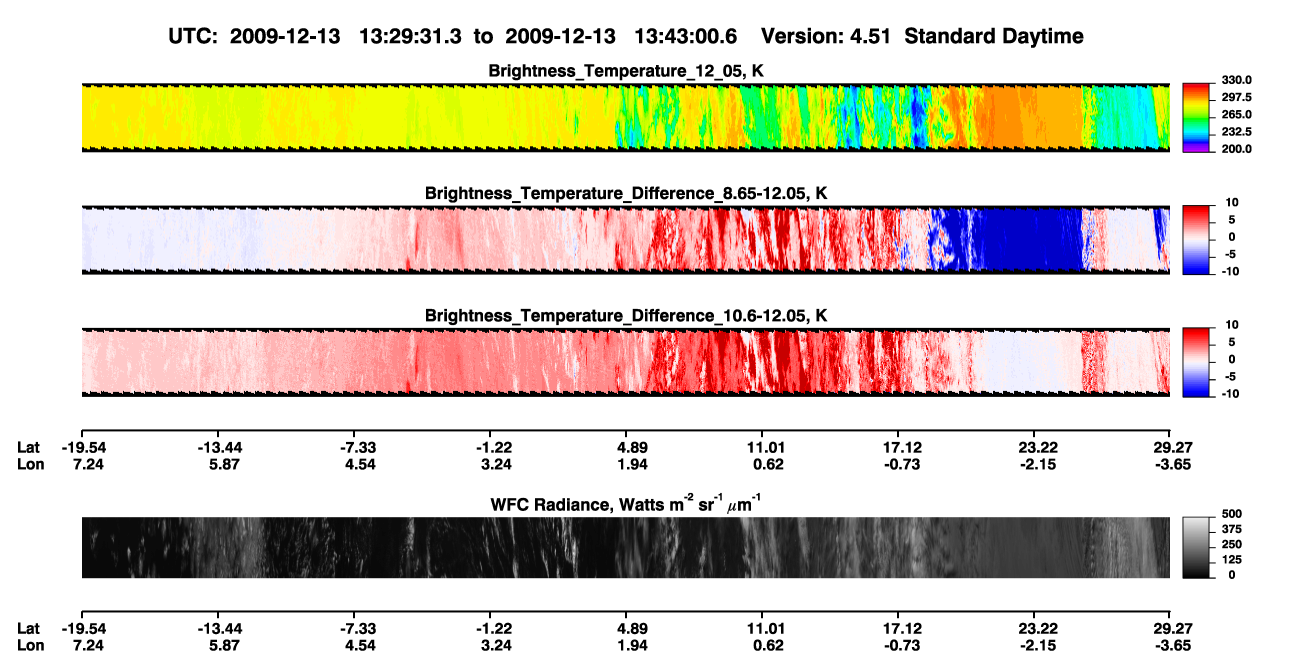Click the 10 label on 8.65-12.05 colorbar
The image size is (1300, 667).
click(1231, 202)
